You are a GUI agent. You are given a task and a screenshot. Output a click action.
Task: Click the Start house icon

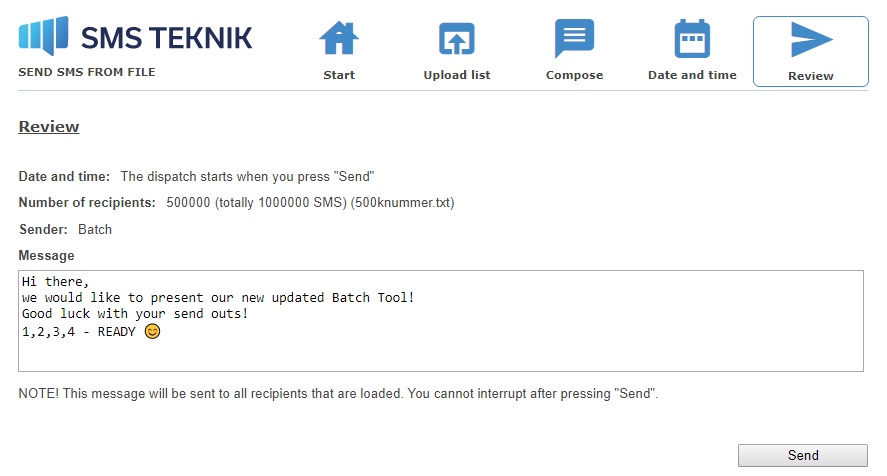click(x=339, y=38)
